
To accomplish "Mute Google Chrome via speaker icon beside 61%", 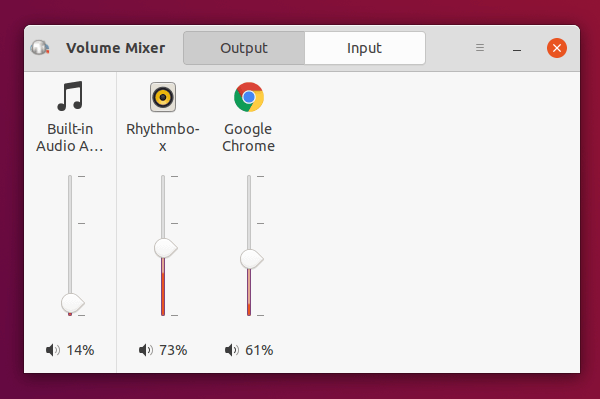I will click(232, 350).
